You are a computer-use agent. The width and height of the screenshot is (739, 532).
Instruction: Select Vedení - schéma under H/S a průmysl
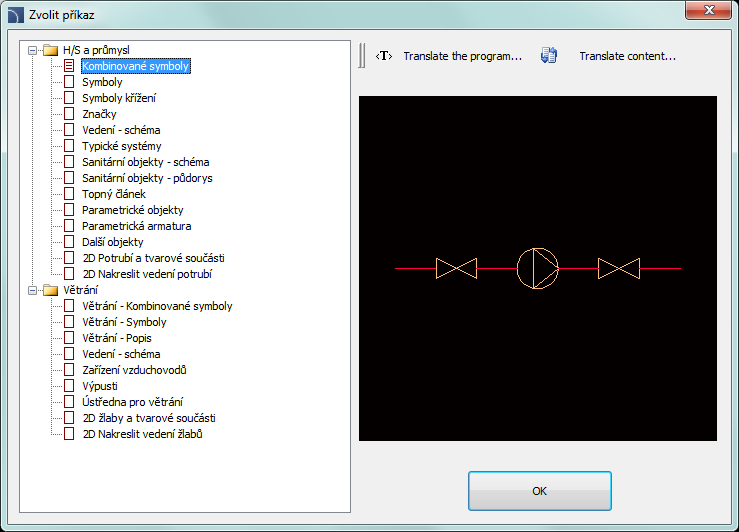pyautogui.click(x=121, y=130)
